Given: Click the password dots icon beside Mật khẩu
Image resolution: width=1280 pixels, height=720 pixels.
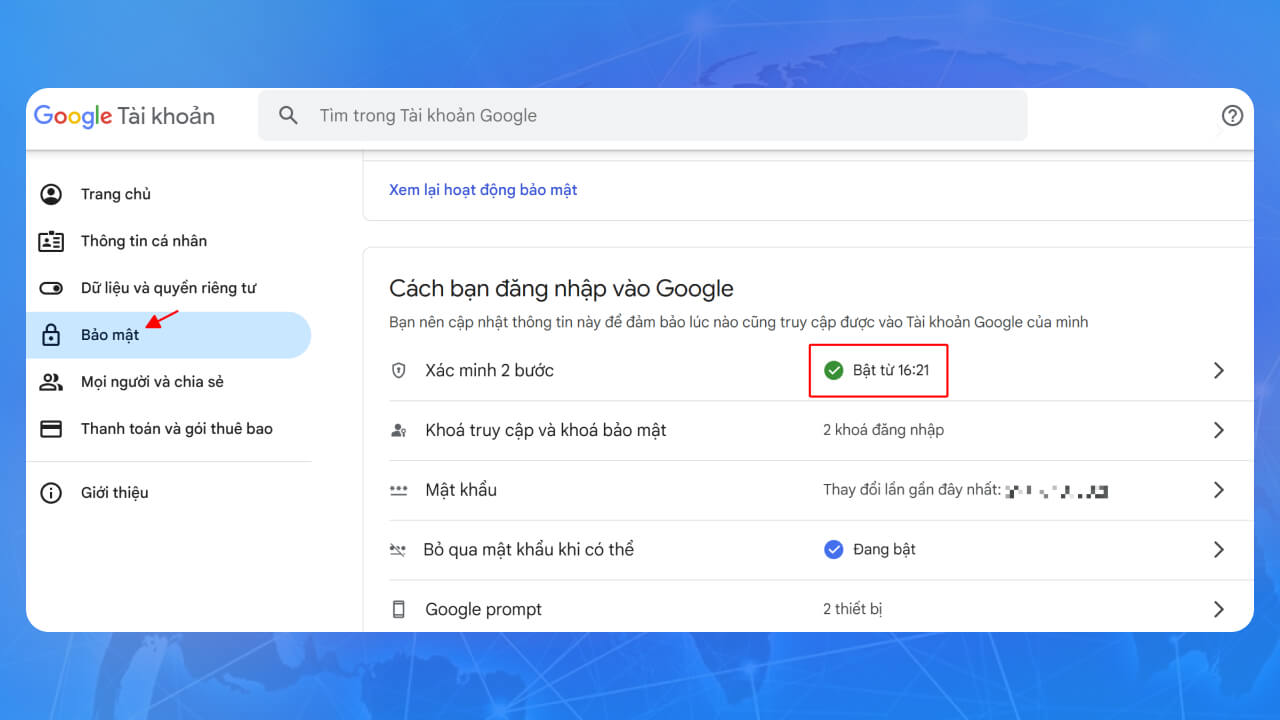Looking at the screenshot, I should tap(399, 490).
